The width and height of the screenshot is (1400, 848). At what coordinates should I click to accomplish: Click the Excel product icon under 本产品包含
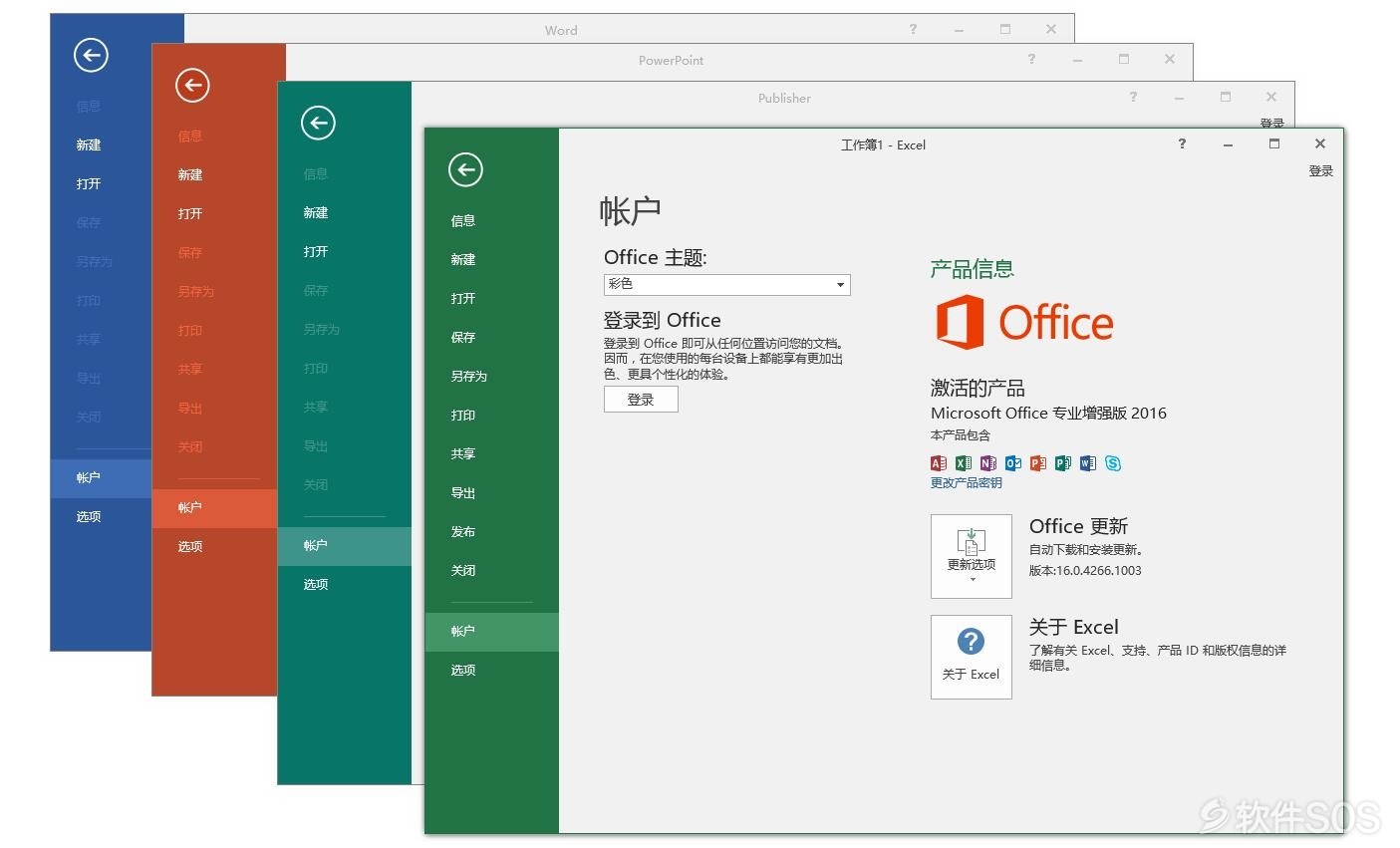tap(964, 463)
